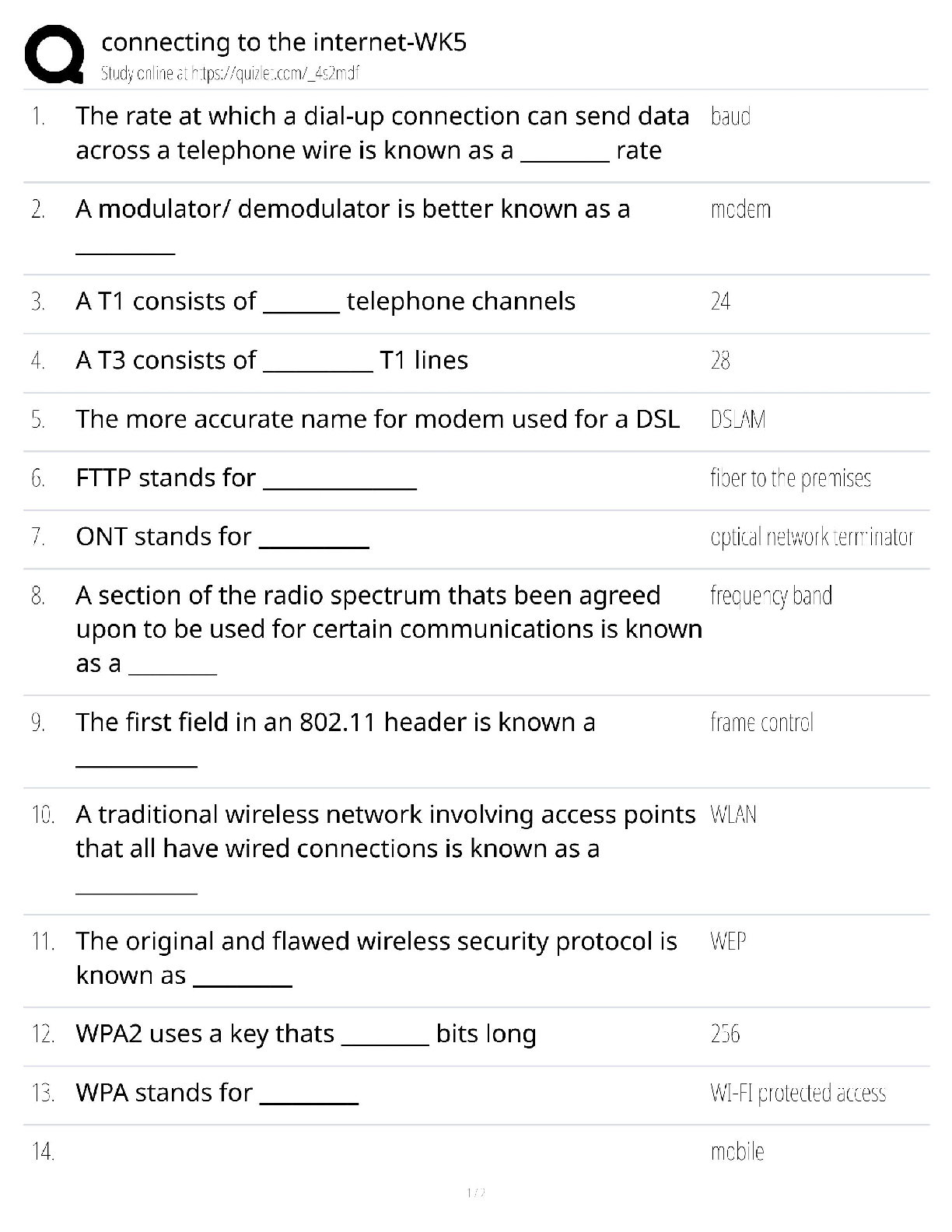
Task: Click the answer "baud"
Action: (x=730, y=117)
